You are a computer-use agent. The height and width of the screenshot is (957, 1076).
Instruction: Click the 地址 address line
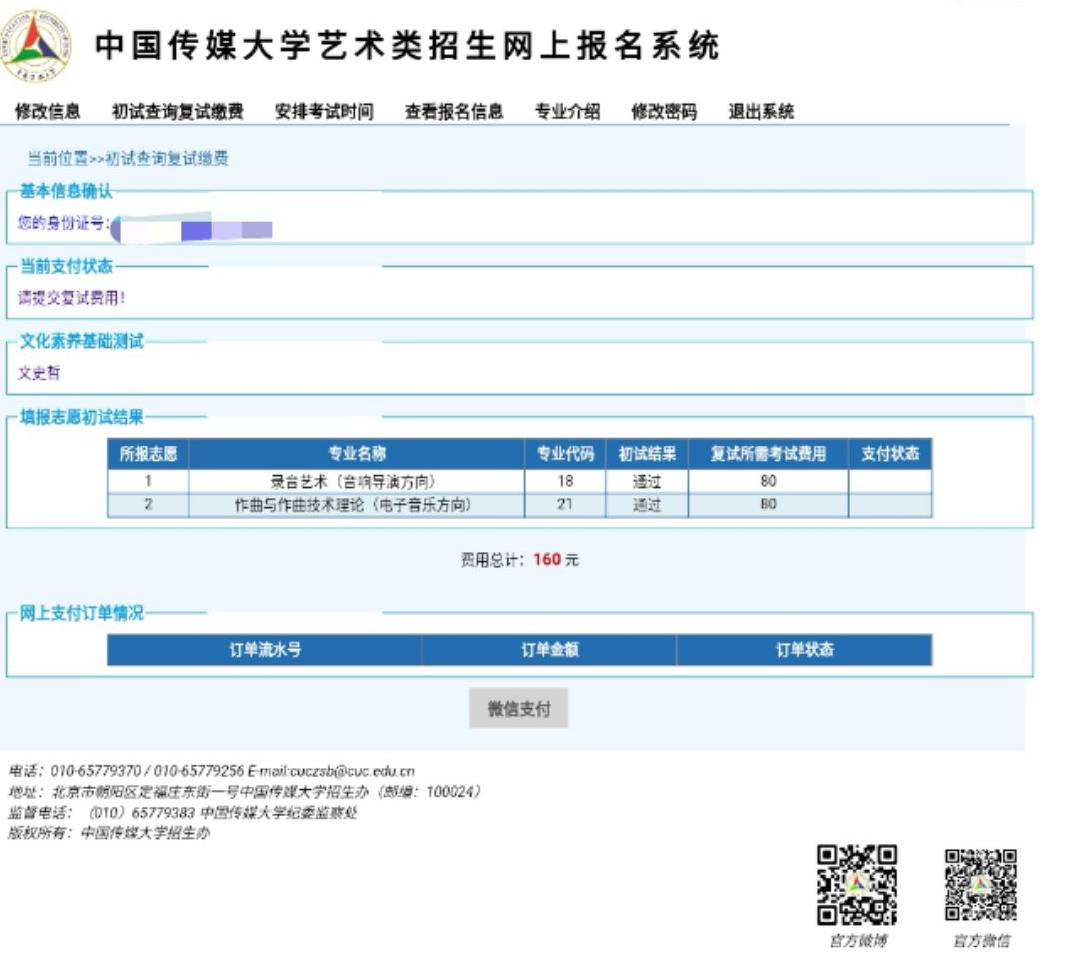[x=244, y=792]
